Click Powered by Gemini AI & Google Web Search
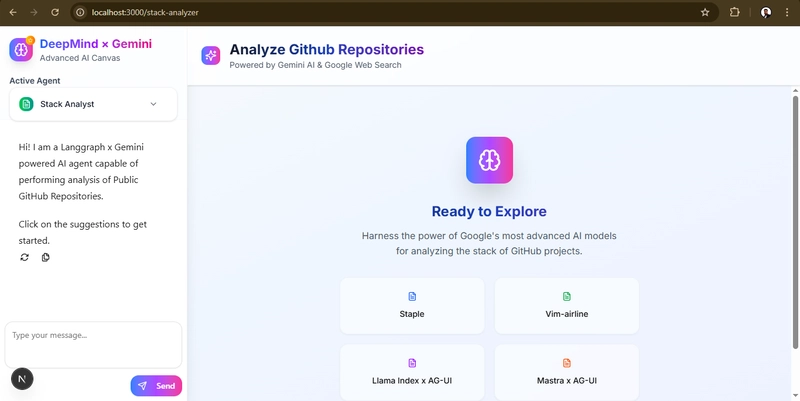Image resolution: width=800 pixels, height=401 pixels. (x=315, y=65)
